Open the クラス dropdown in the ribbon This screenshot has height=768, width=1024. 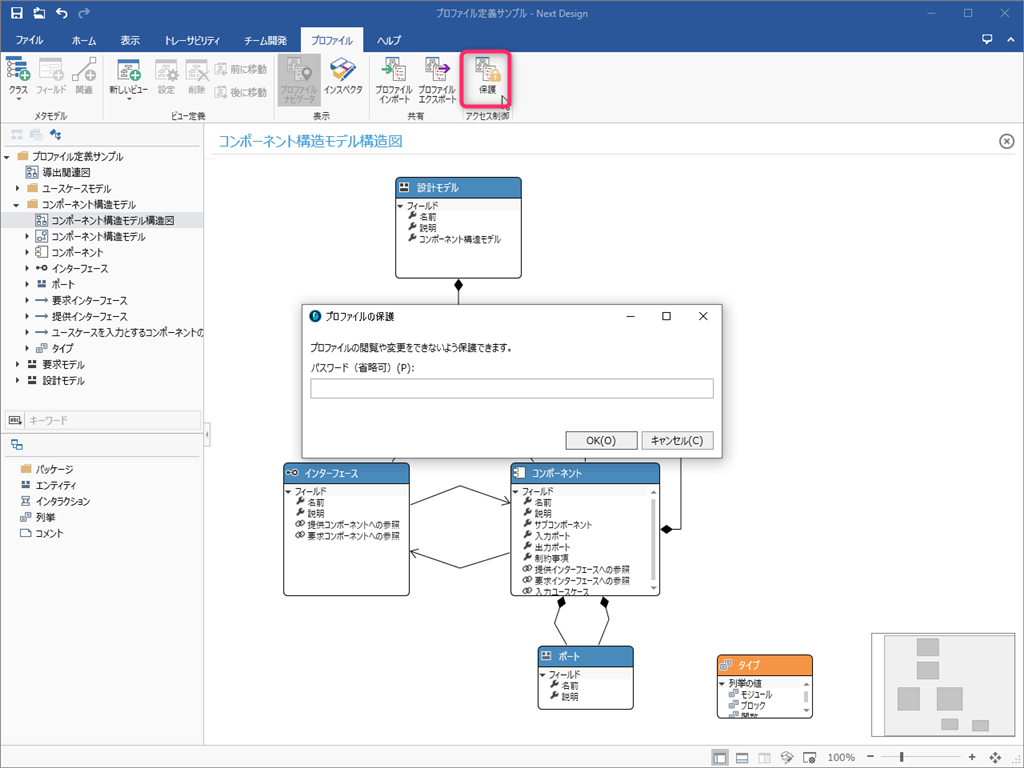19,76
